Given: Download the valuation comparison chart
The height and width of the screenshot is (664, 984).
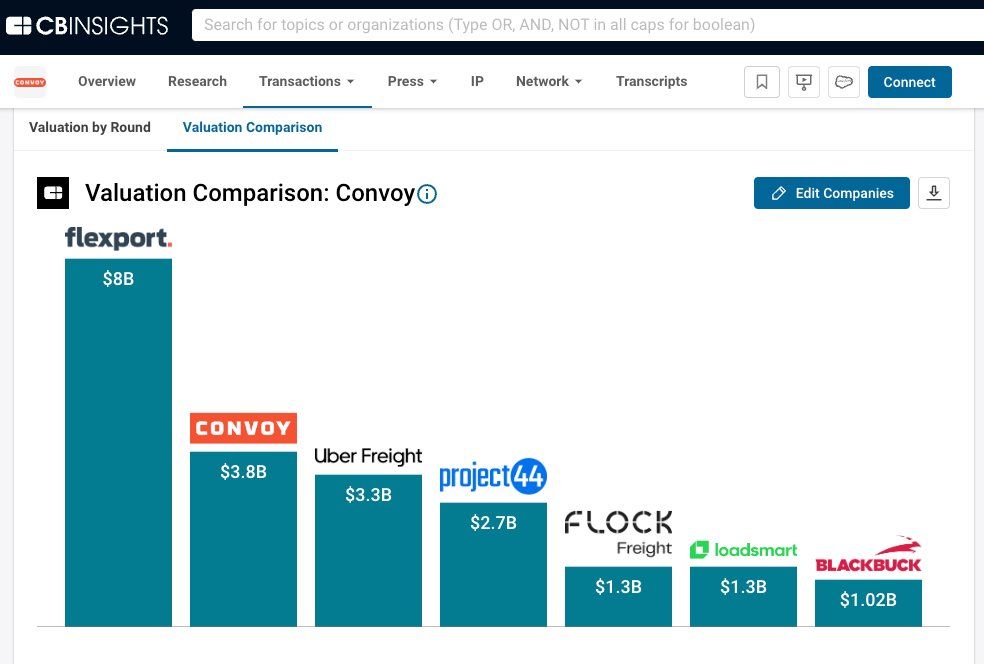Looking at the screenshot, I should [934, 193].
